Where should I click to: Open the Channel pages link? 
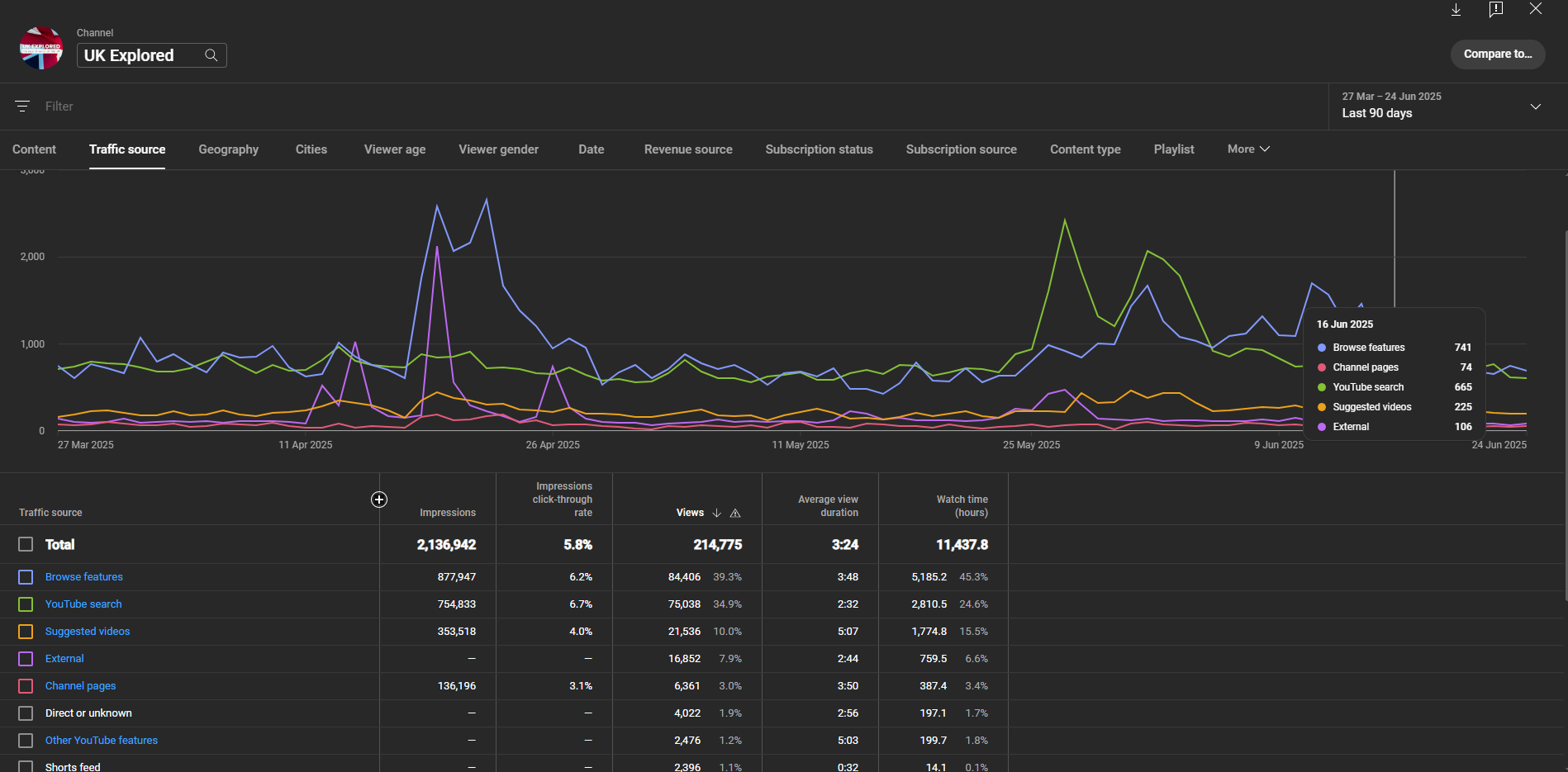click(x=81, y=686)
